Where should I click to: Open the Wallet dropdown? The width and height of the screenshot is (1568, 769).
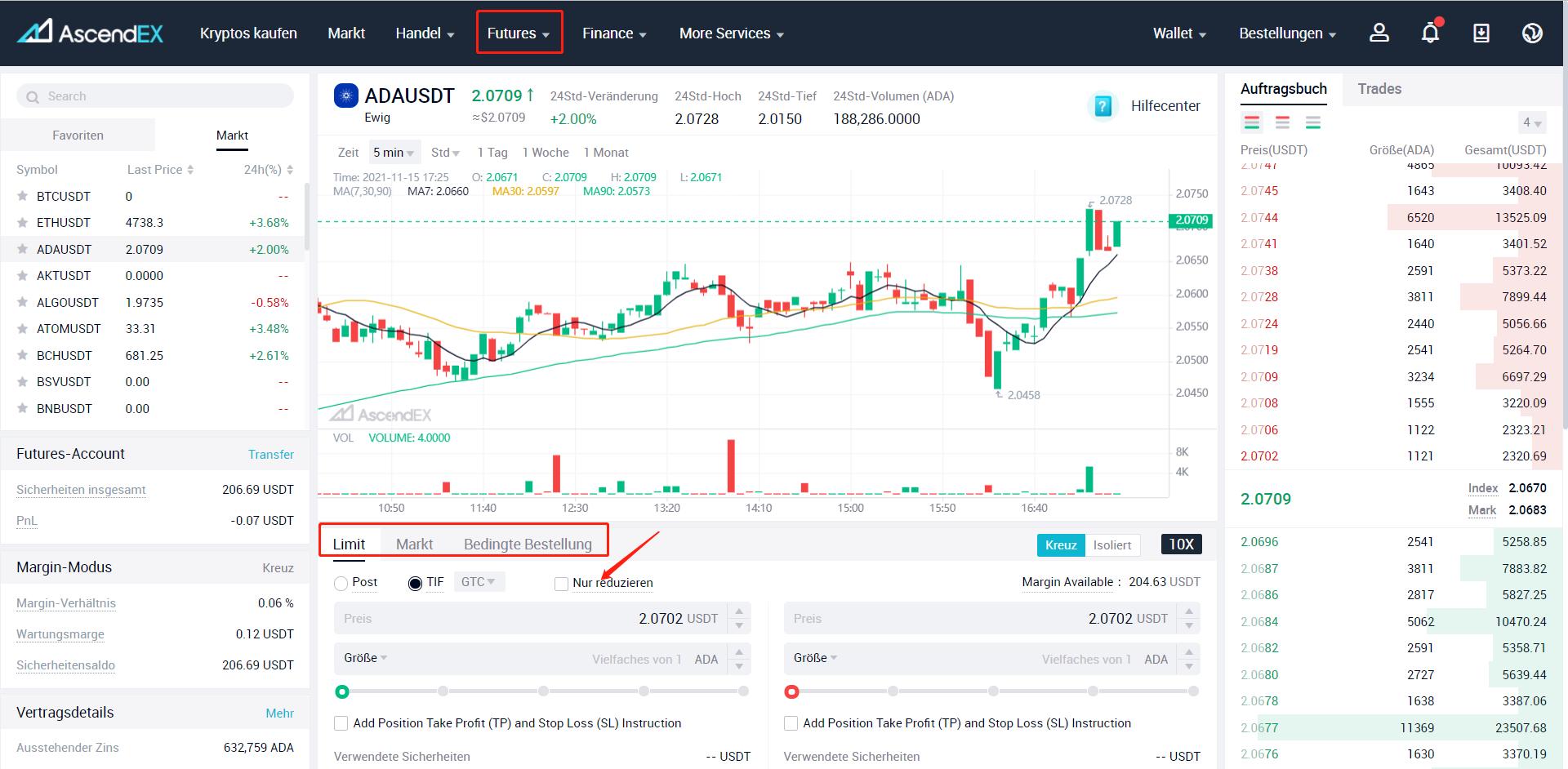(1179, 33)
